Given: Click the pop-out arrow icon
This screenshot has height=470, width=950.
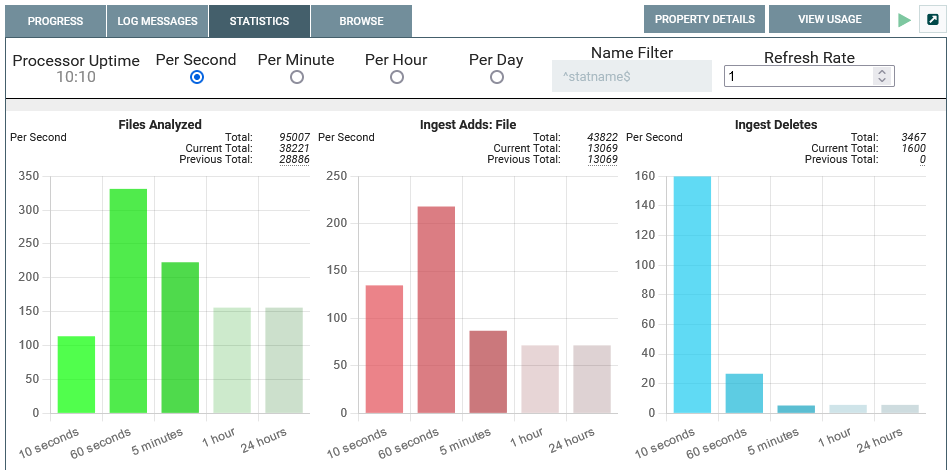Looking at the screenshot, I should point(933,20).
